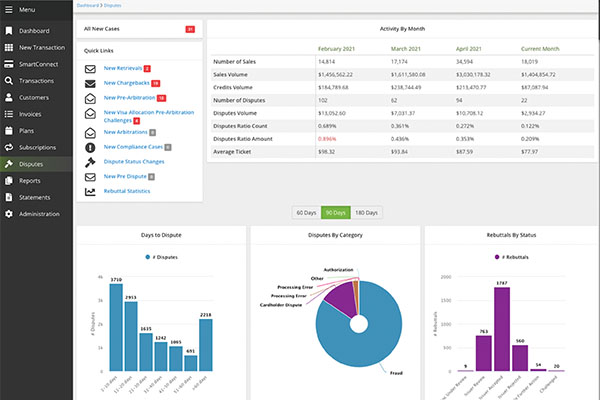Click chart icon beside Rebuttal Statistics
Screen dimensions: 600x400
pos(90,192)
